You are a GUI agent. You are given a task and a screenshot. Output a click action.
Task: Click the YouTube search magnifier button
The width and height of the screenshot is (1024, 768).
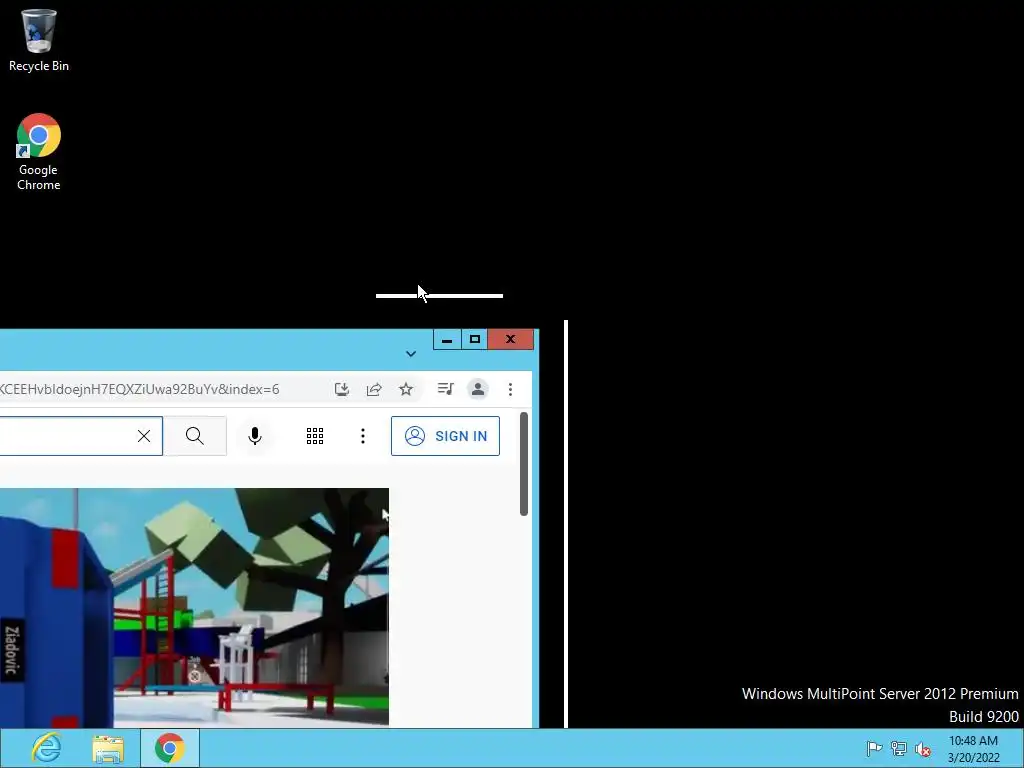tap(195, 436)
